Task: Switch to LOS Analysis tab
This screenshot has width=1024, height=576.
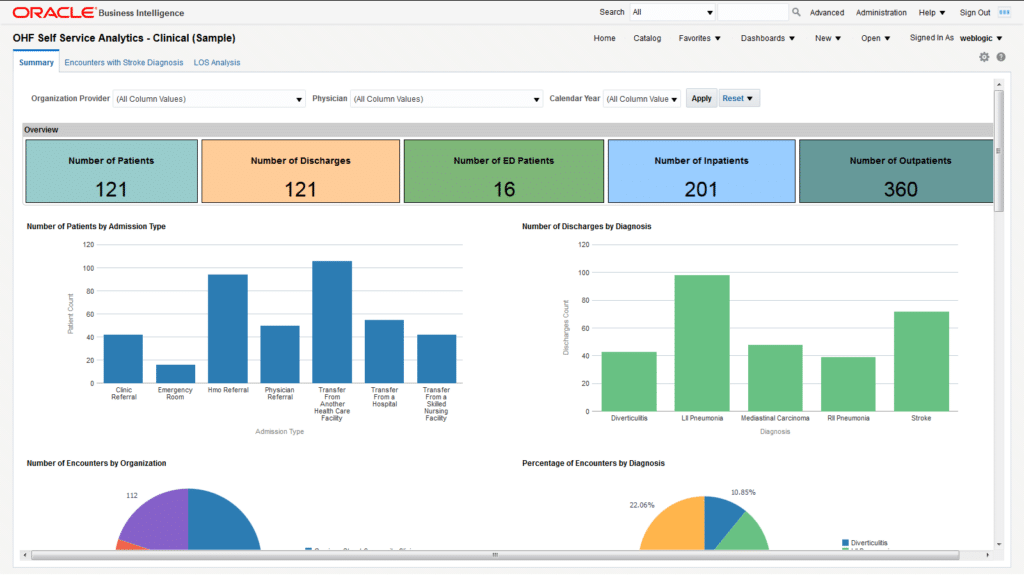Action: coord(217,63)
